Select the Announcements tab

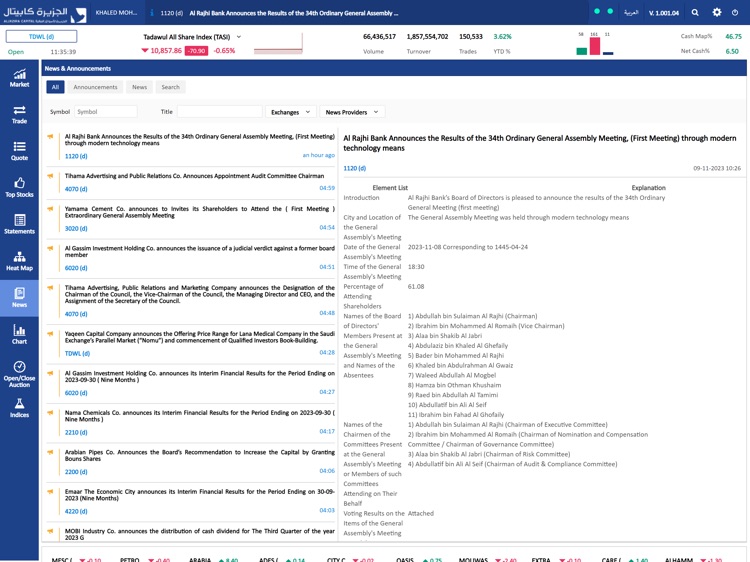click(x=95, y=87)
